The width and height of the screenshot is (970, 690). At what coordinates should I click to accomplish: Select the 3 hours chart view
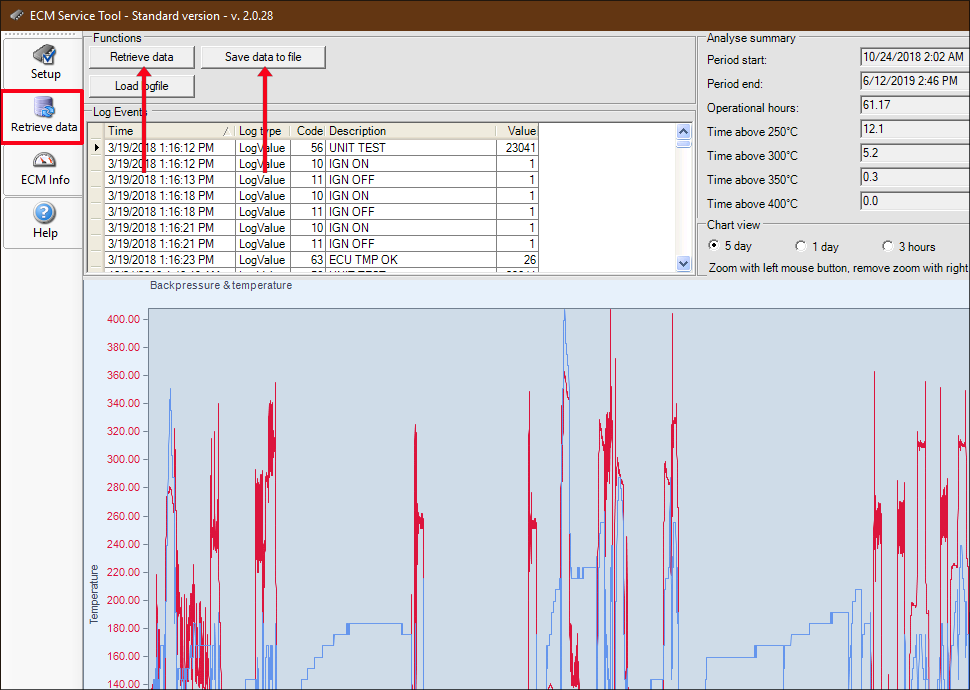pos(888,246)
